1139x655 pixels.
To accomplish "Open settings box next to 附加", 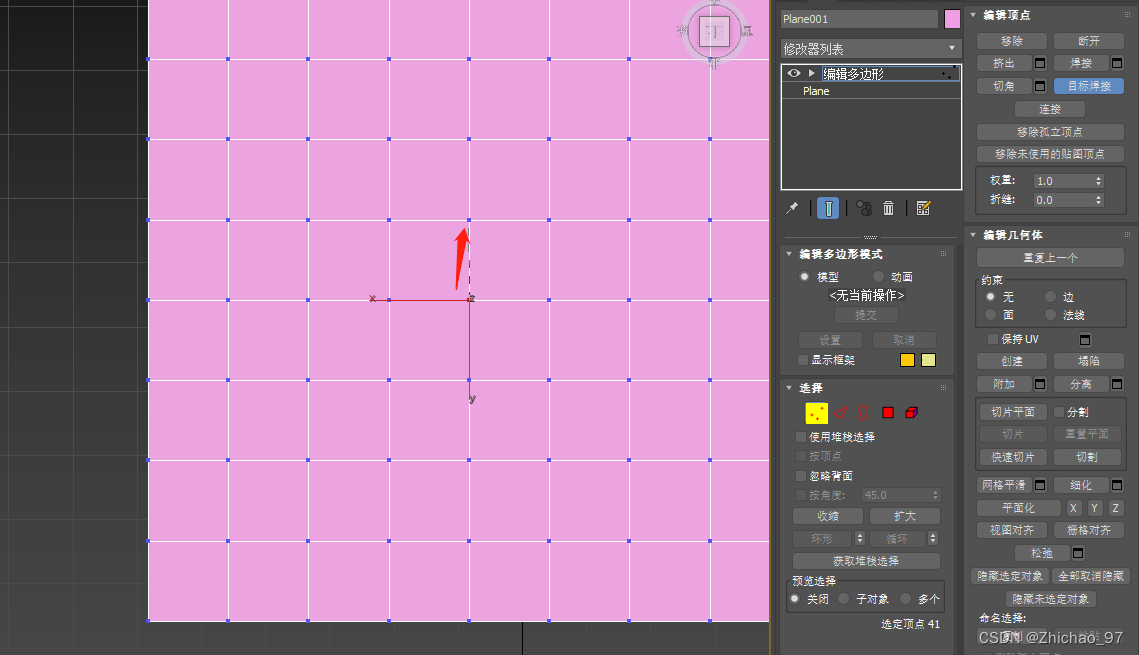I will click(1040, 384).
